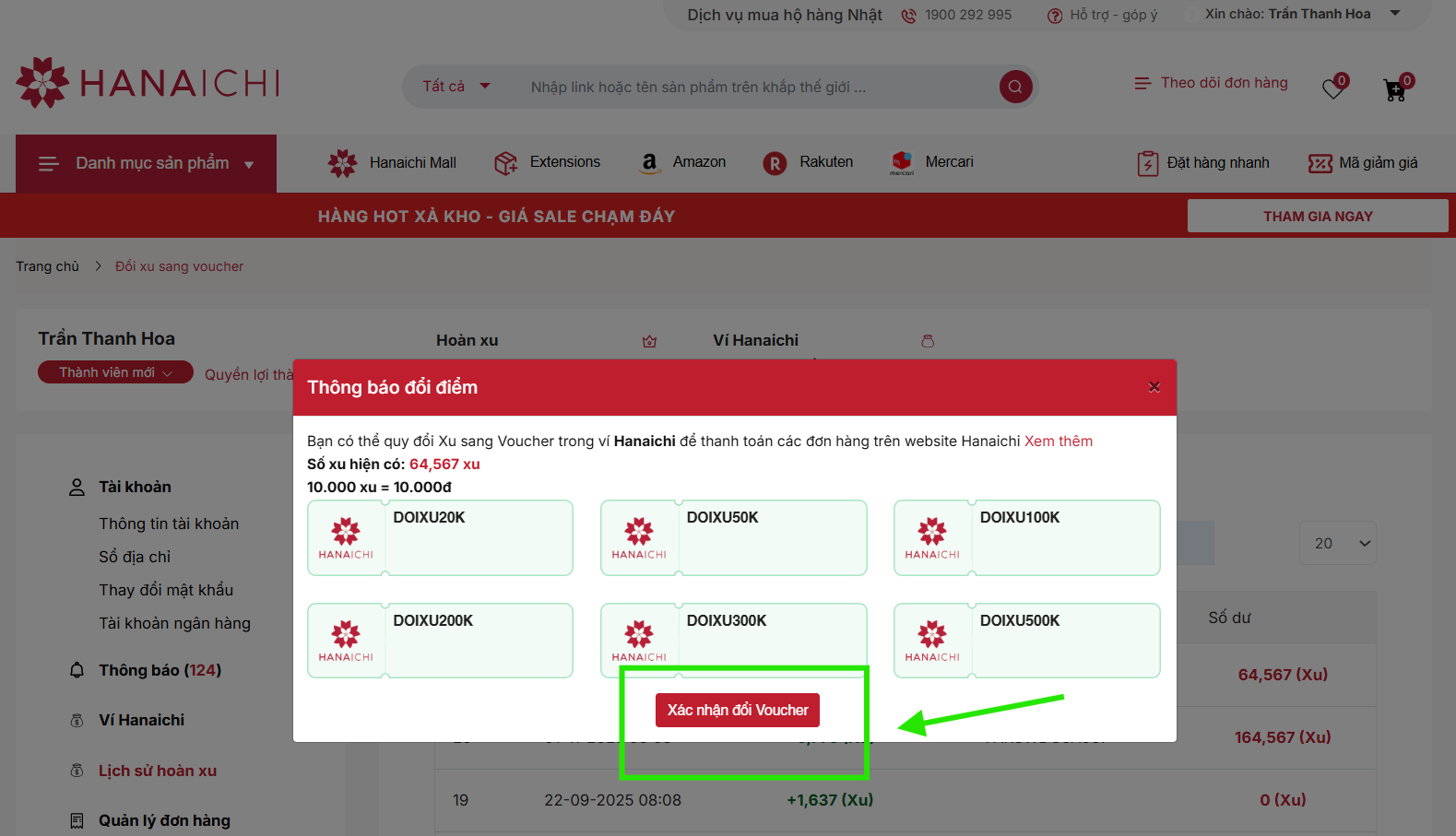Open Đặt hàng nhanh menu item
The image size is (1456, 836).
1203,163
